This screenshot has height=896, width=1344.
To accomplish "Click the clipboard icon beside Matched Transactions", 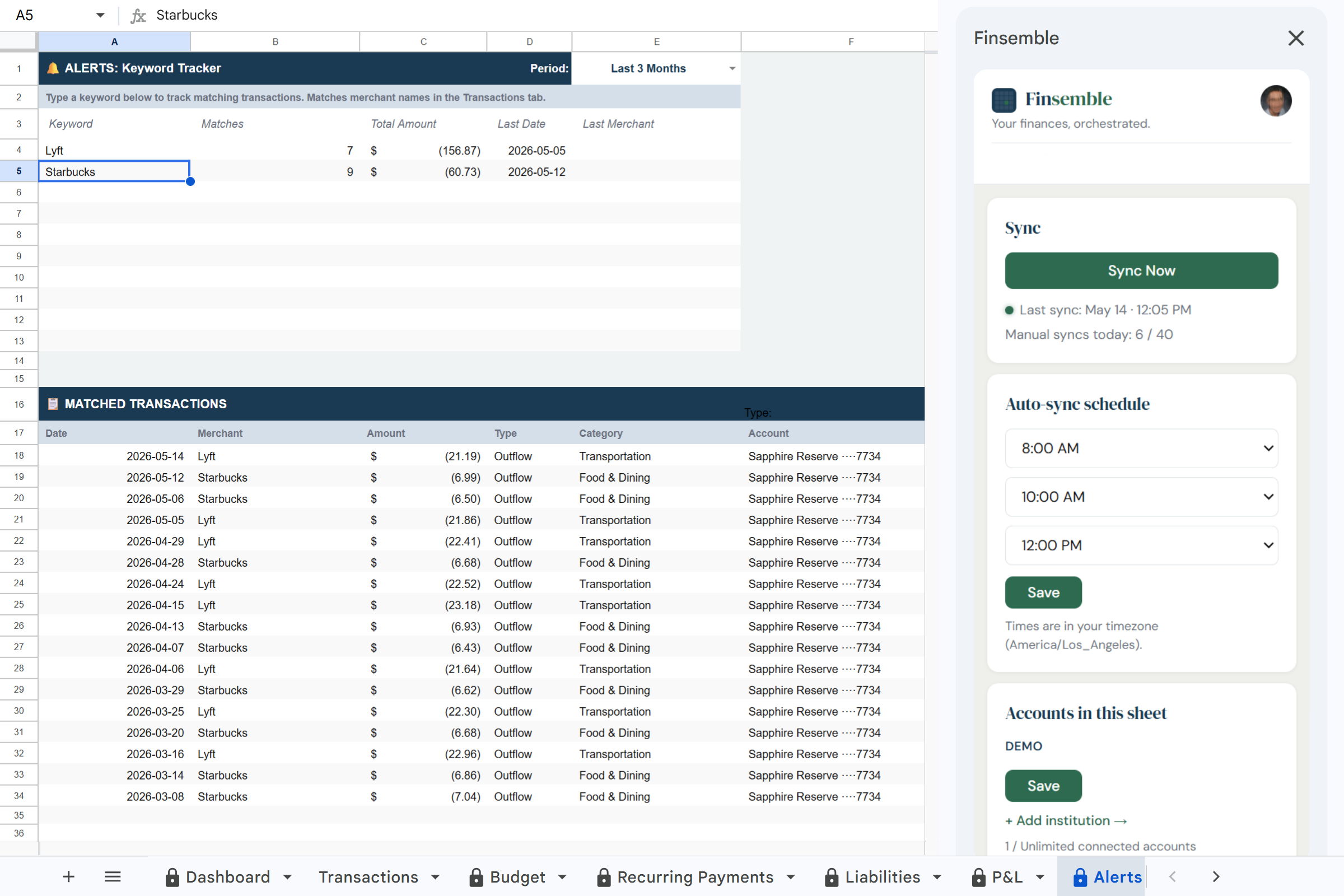I will coord(53,404).
